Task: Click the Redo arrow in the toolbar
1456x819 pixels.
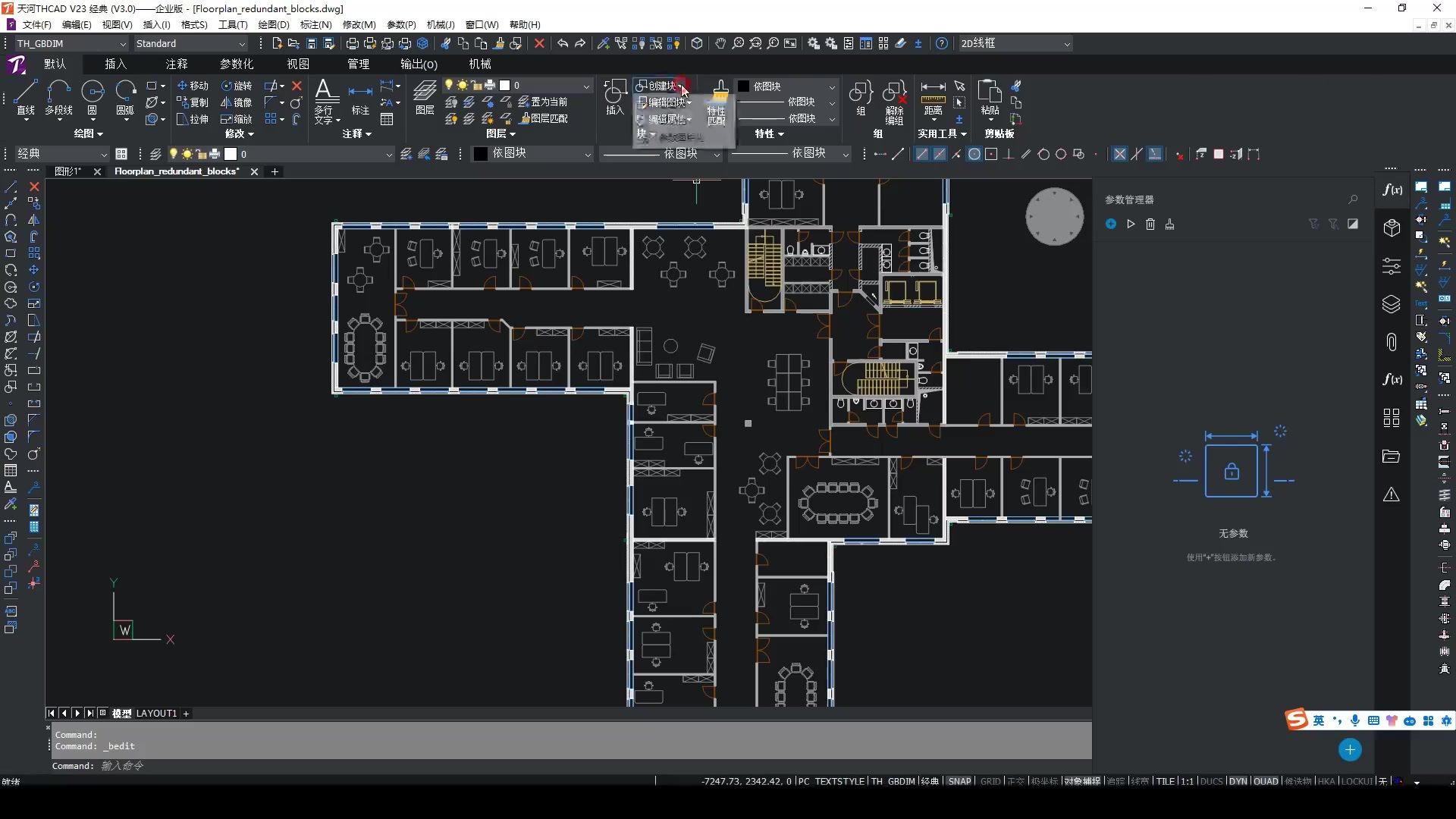Action: (580, 44)
